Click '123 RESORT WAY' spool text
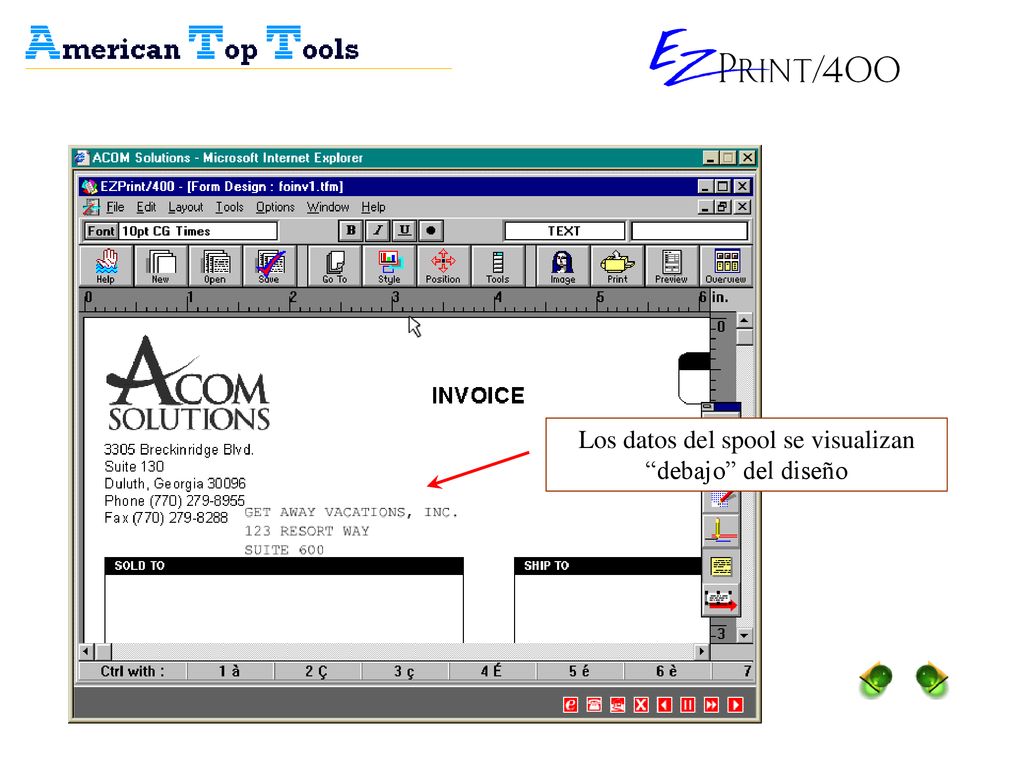Viewport: 1024px width, 768px height. coord(307,532)
